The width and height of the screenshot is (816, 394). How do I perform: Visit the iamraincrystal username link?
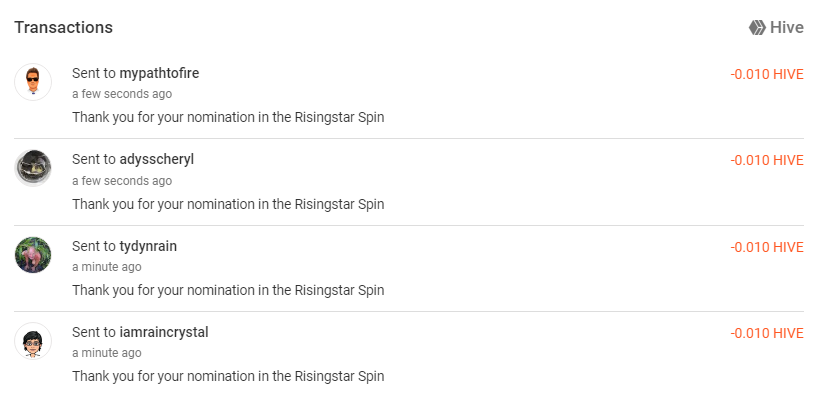coord(164,332)
